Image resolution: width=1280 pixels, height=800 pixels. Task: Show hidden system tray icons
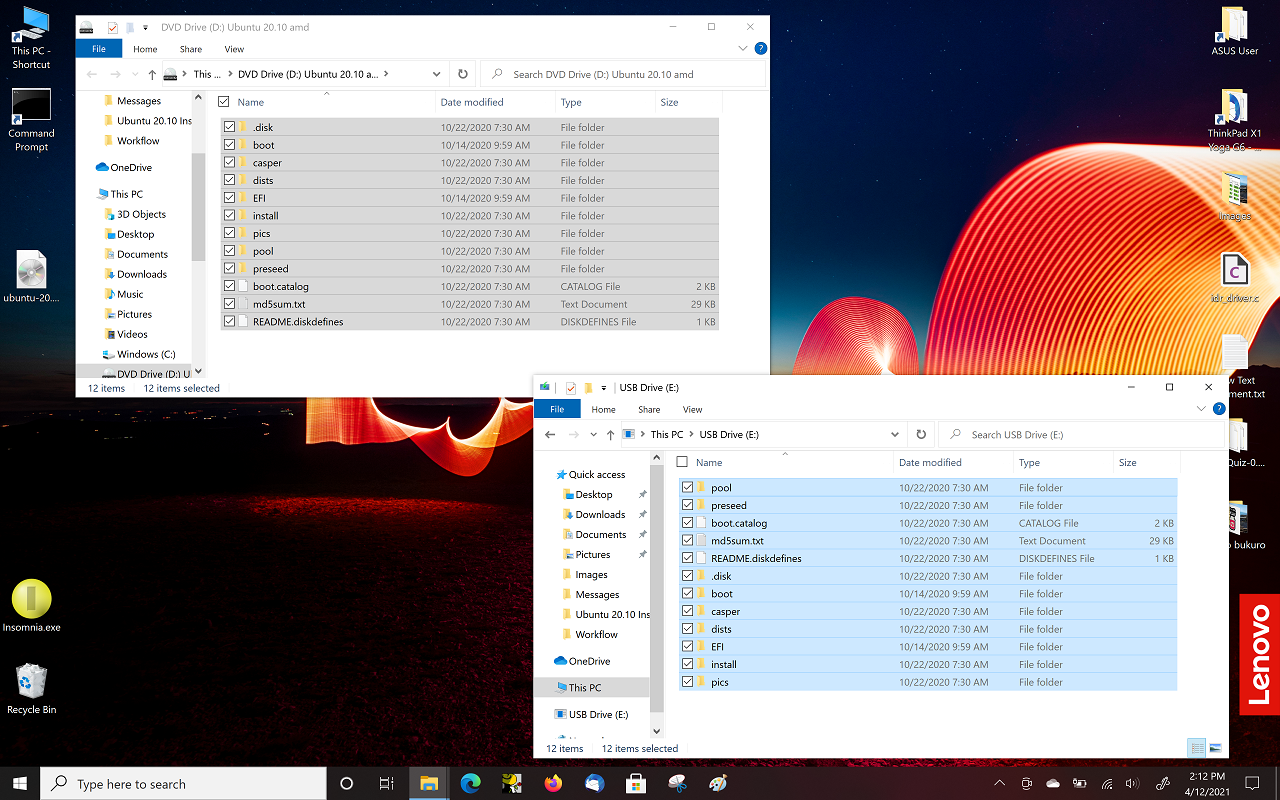999,784
